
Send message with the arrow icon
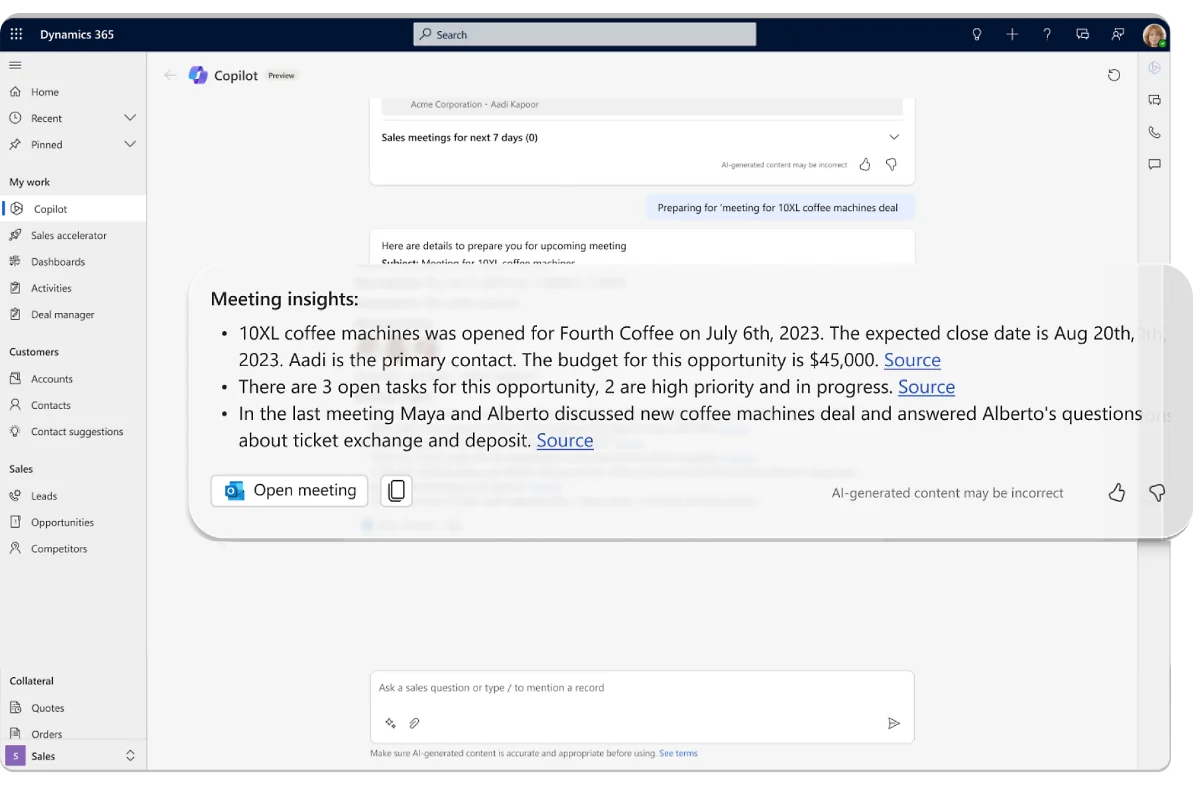click(894, 723)
